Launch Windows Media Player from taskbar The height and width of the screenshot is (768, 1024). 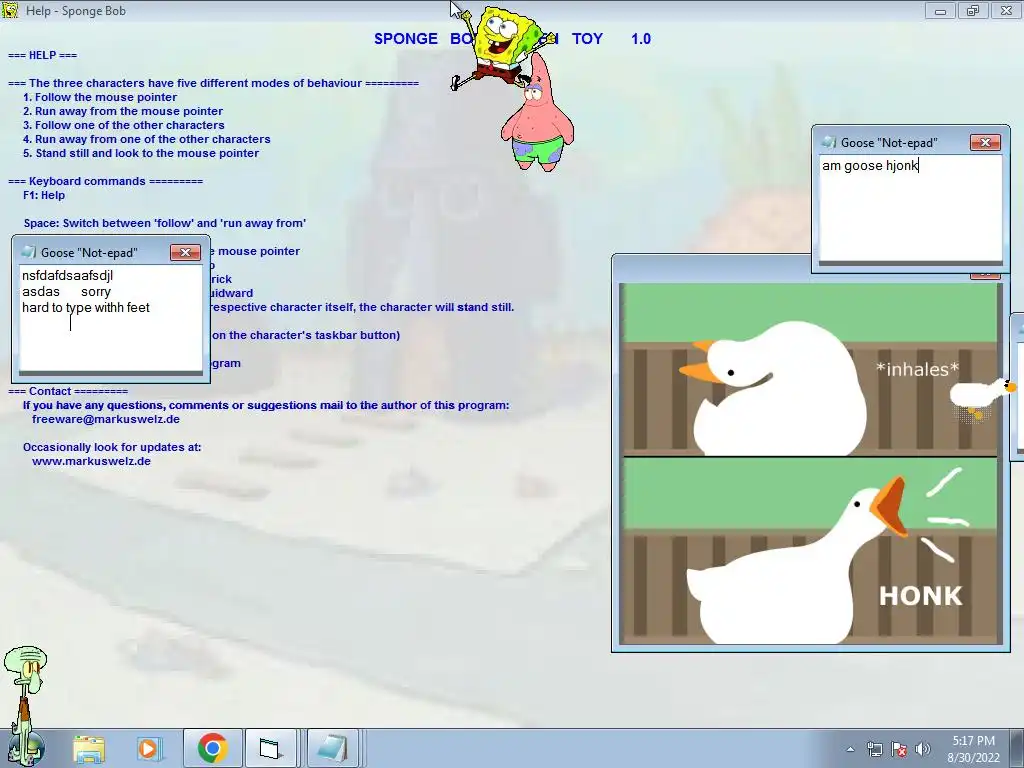pyautogui.click(x=148, y=748)
